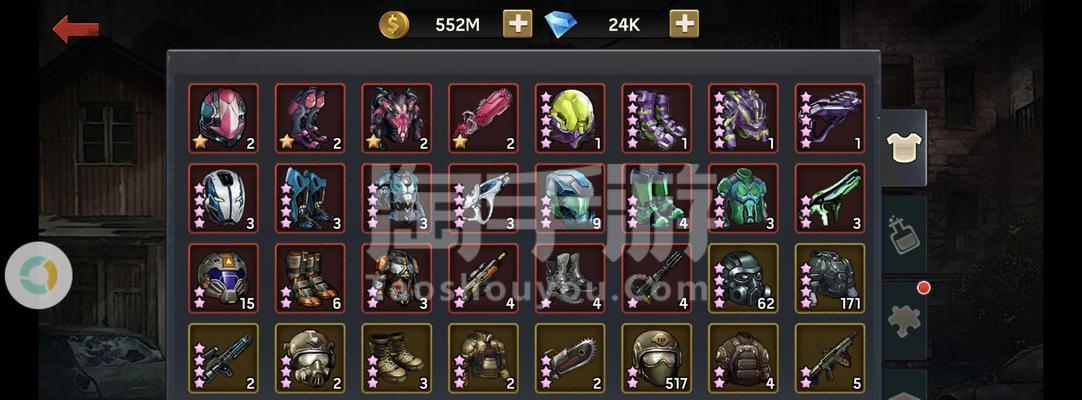Open the puzzle pieces tab
Screen dimensions: 1082x400
[905, 321]
